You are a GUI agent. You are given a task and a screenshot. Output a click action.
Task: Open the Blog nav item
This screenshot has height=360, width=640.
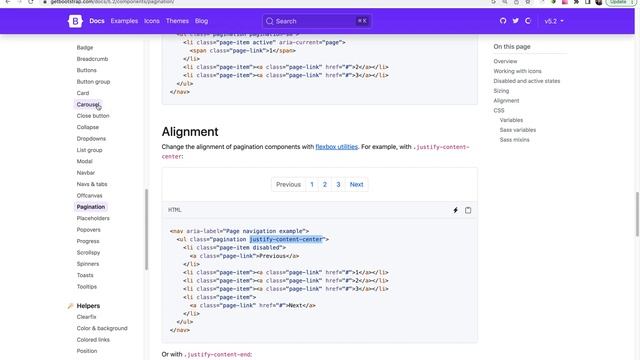pos(201,21)
